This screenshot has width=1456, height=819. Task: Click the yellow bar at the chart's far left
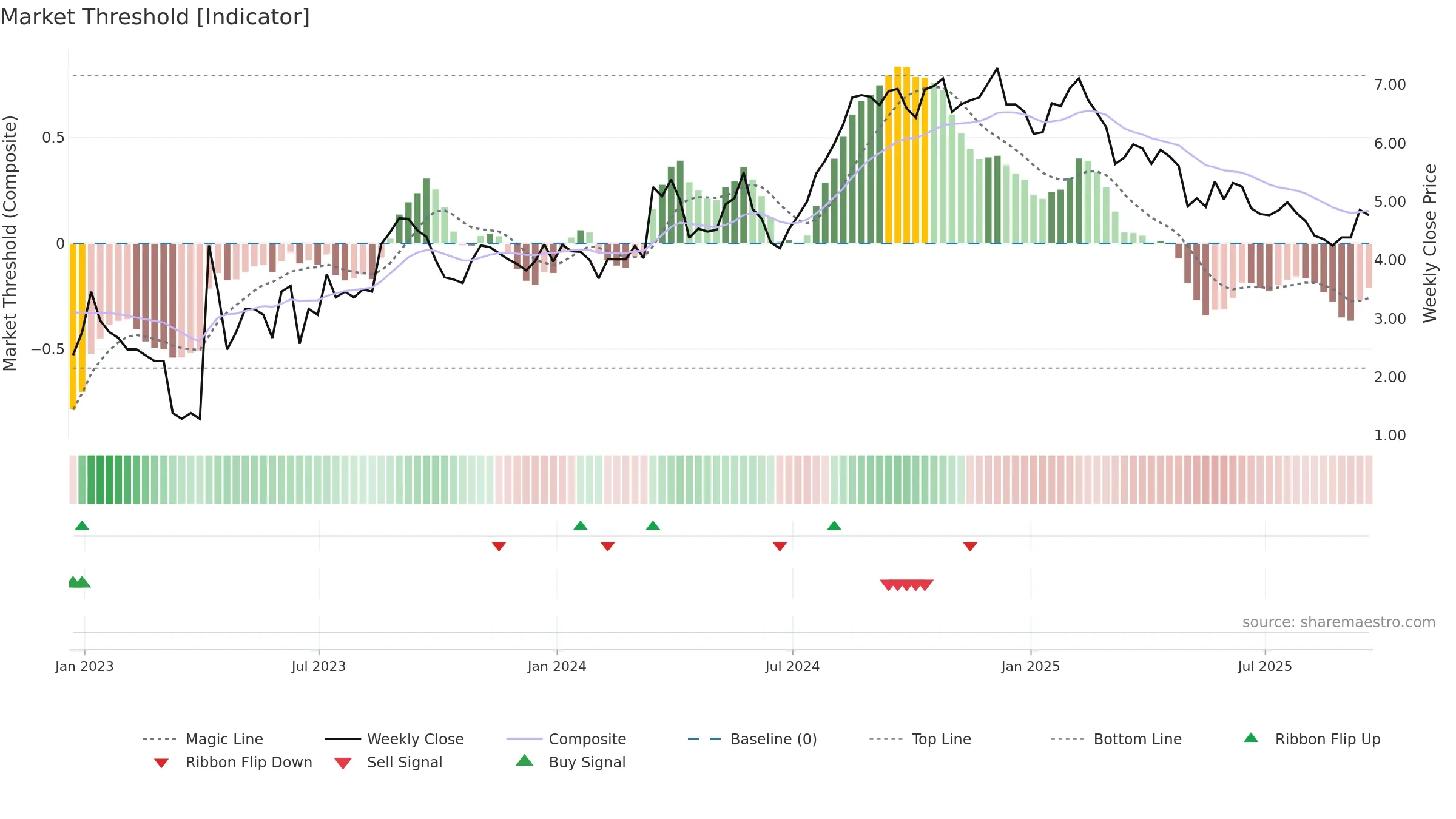click(x=73, y=326)
